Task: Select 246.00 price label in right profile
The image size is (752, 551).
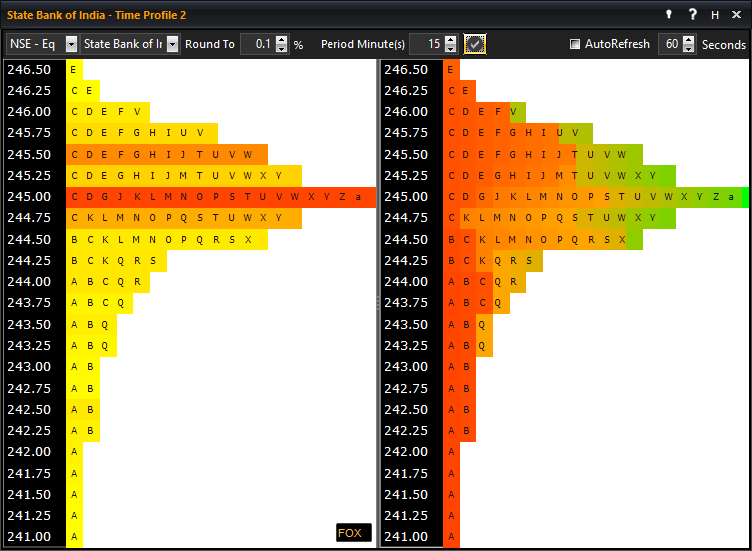Action: point(406,112)
